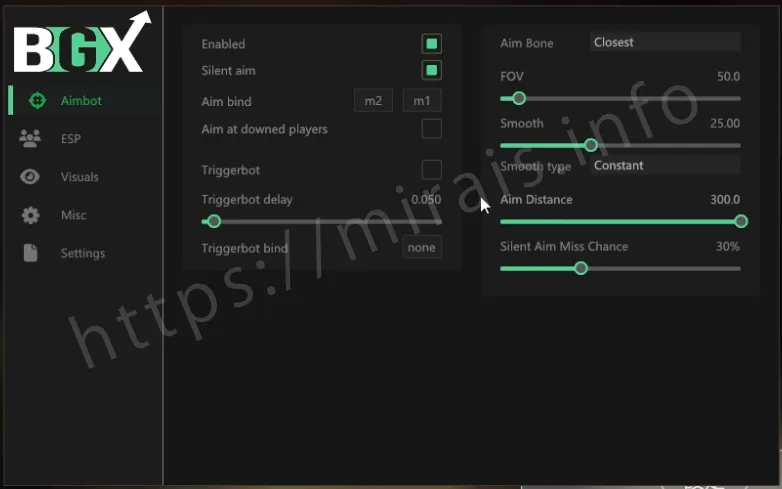Turn on the Triggerbot checkbox

(431, 170)
